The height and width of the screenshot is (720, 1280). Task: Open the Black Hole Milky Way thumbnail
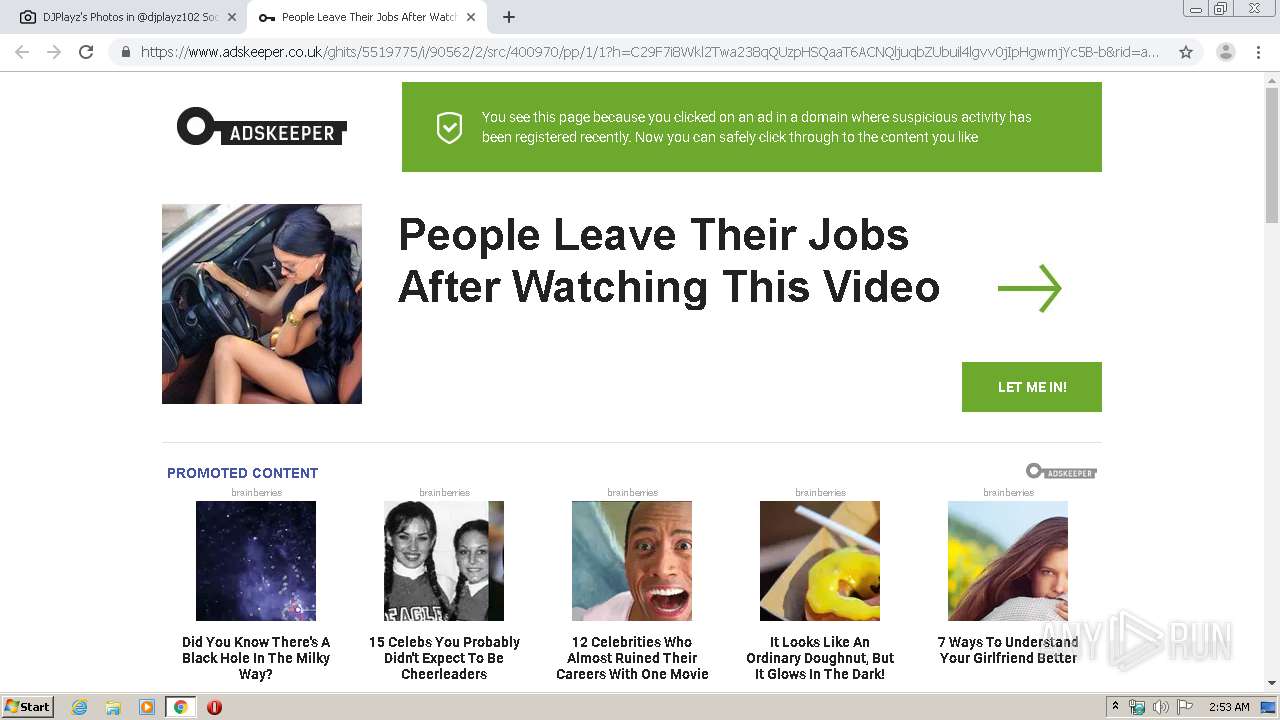[x=256, y=561]
